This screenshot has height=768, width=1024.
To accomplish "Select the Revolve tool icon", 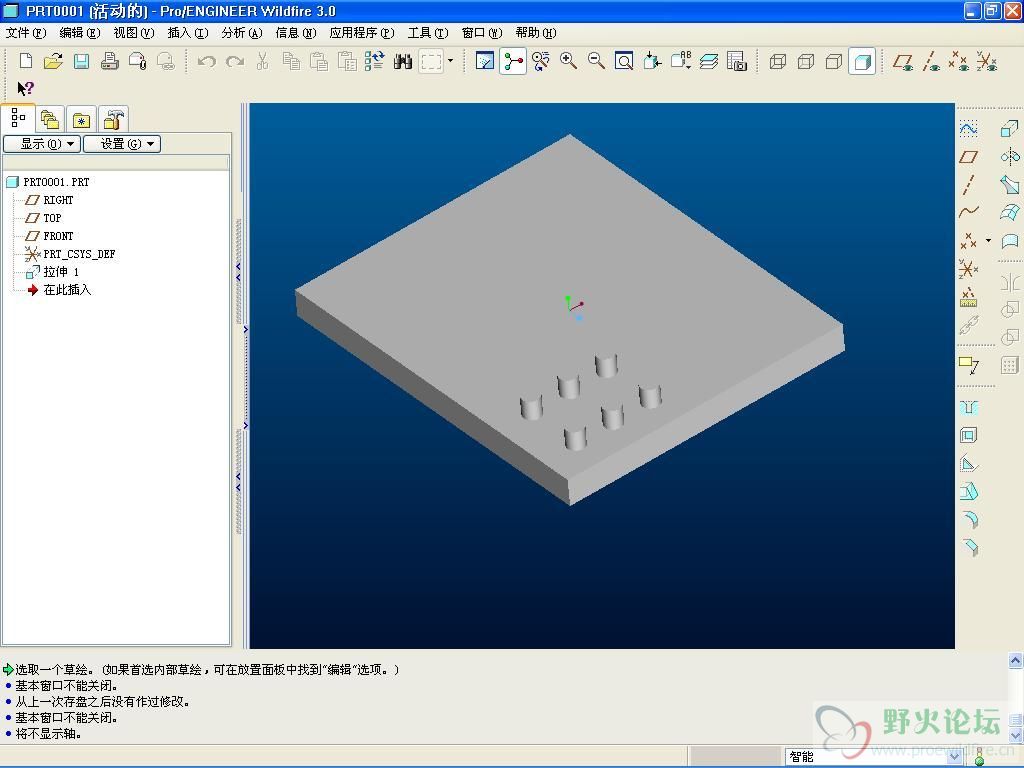I will [1010, 156].
